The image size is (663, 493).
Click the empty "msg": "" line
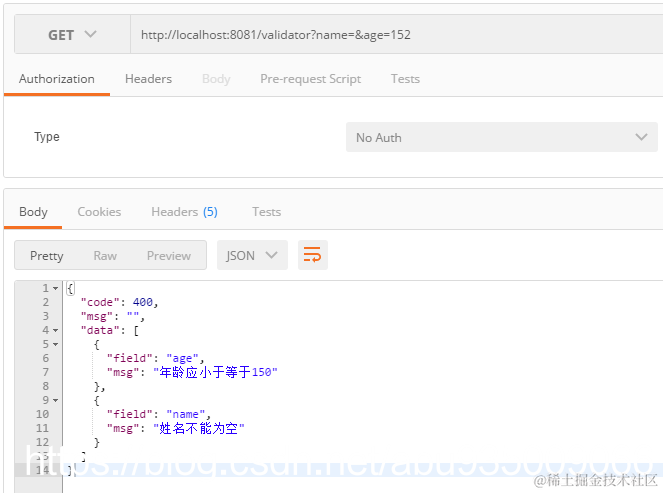pos(113,316)
